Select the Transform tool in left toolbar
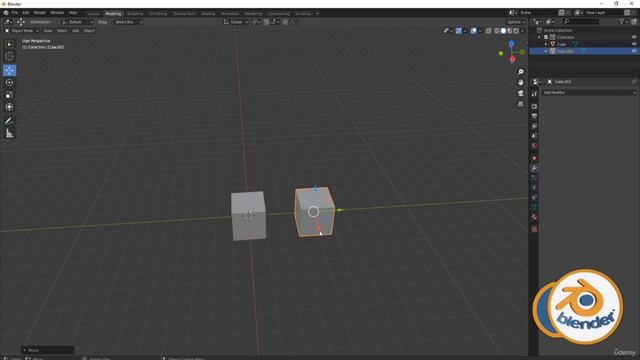This screenshot has height=360, width=640. click(x=9, y=107)
